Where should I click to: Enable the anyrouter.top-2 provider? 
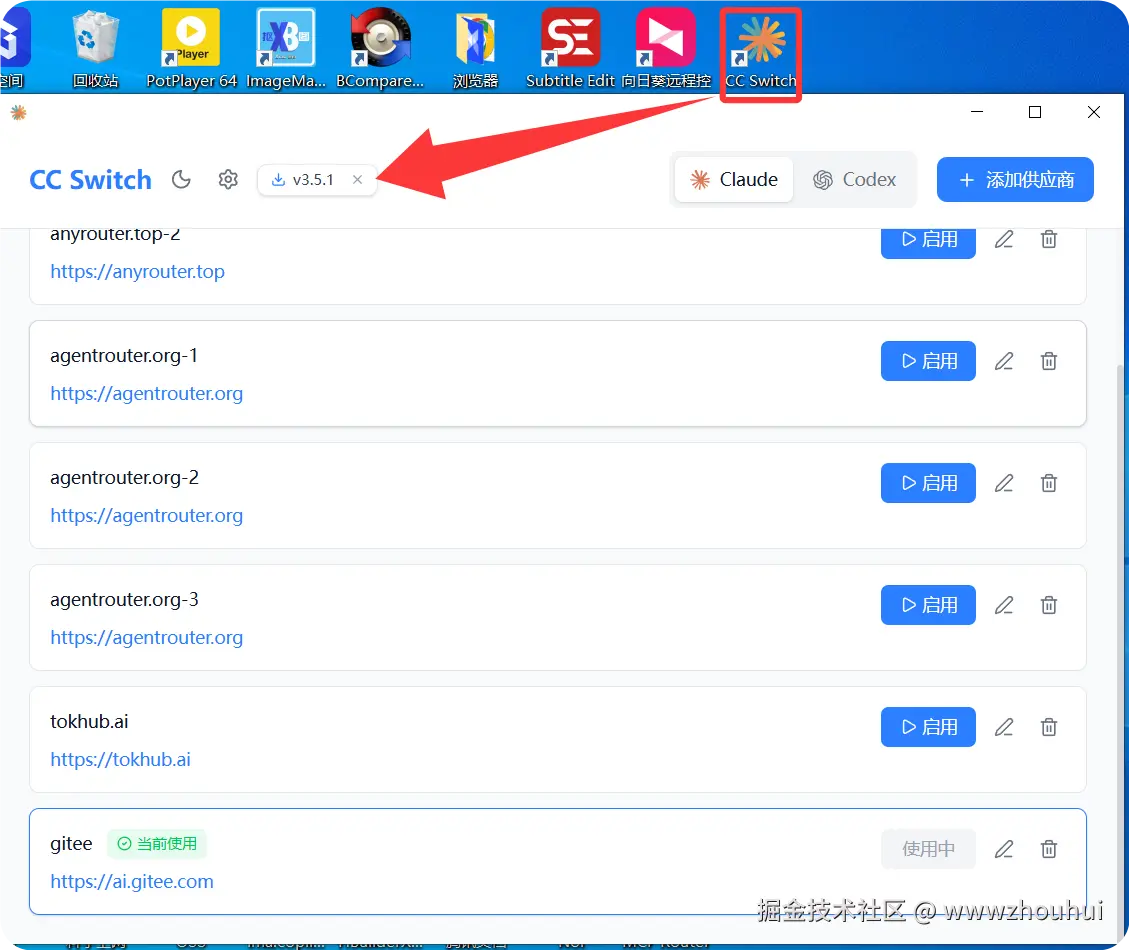pos(928,241)
